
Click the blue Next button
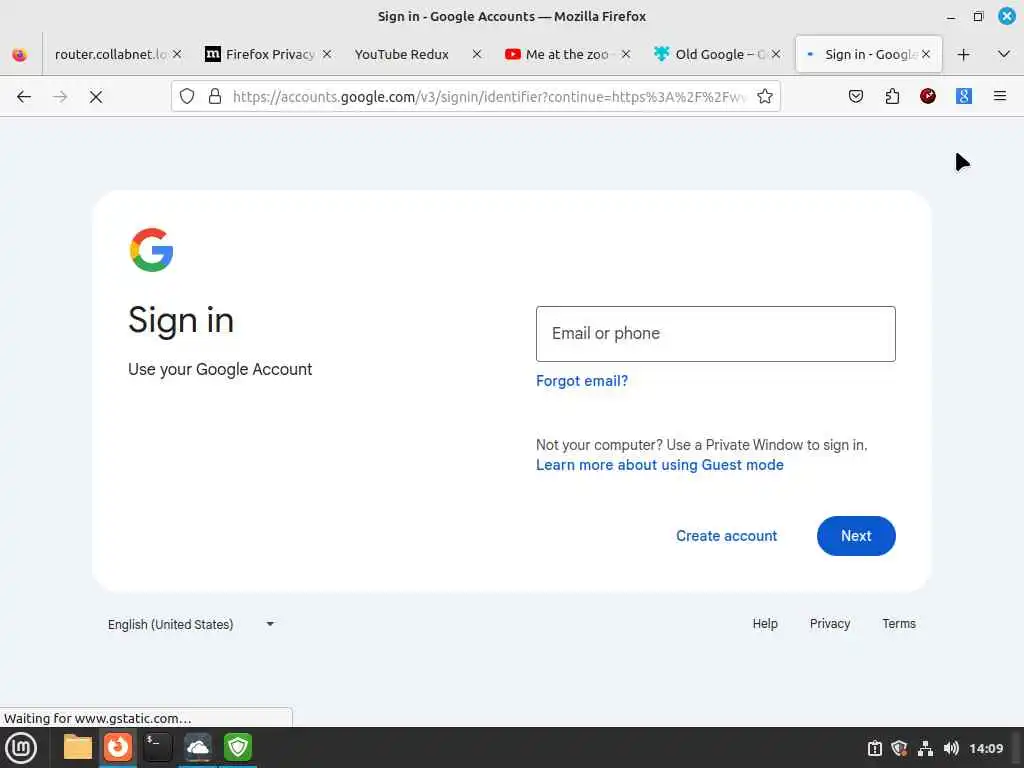tap(856, 536)
